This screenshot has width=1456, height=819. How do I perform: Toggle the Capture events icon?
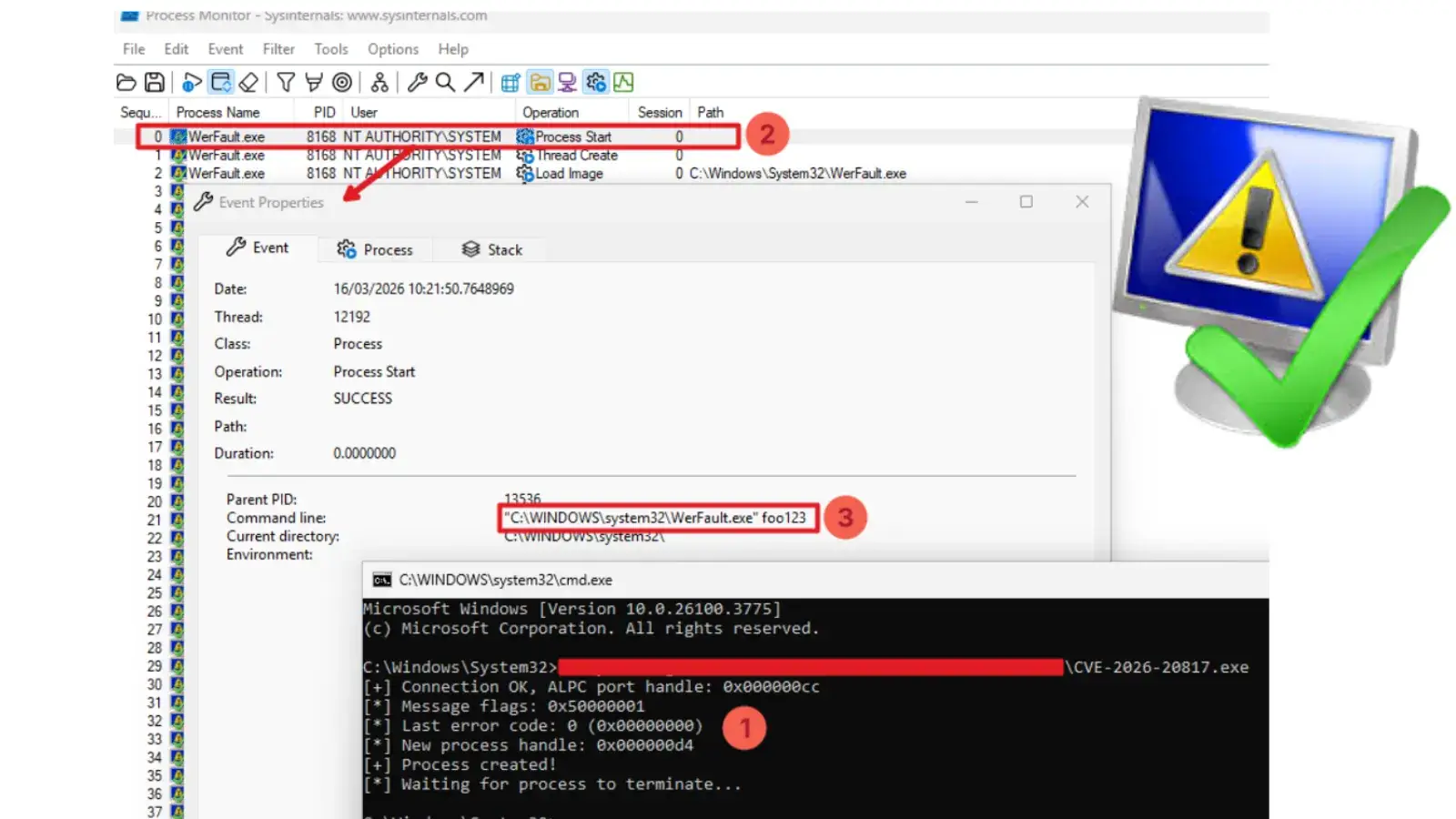pos(191,83)
